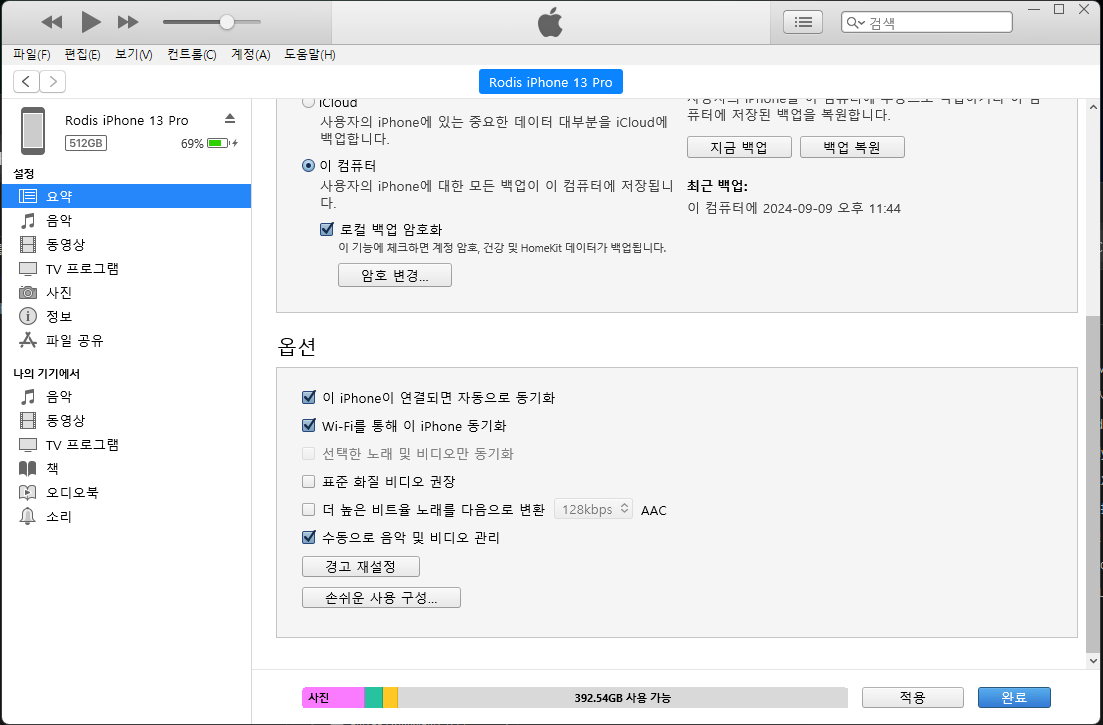Click the rewind playback button
Image resolution: width=1103 pixels, height=725 pixels.
(x=51, y=22)
